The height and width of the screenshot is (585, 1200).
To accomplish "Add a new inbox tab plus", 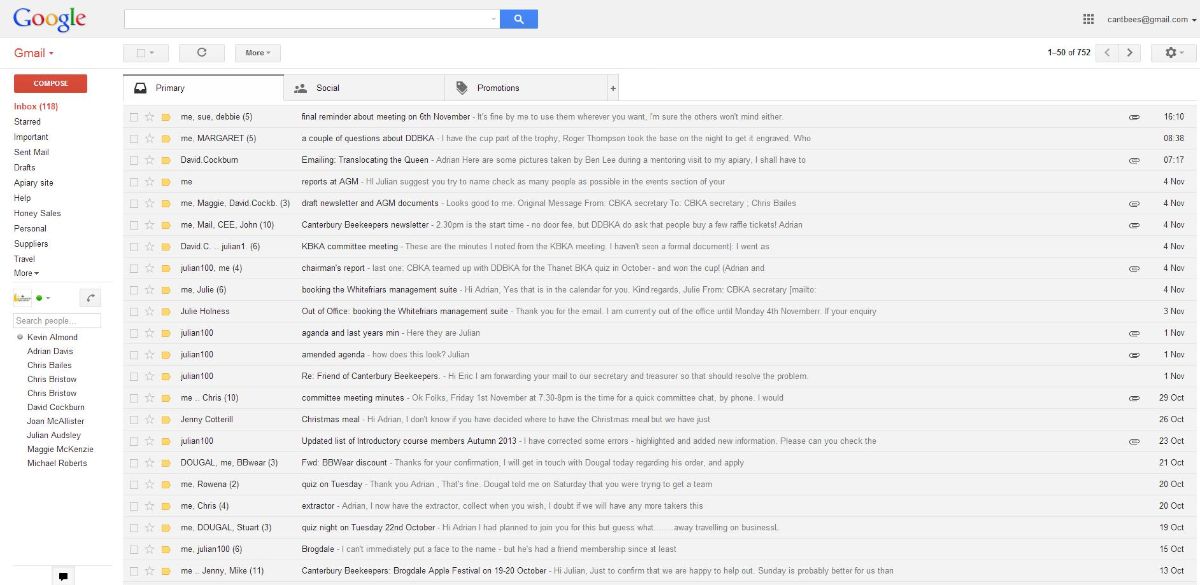I will 613,88.
